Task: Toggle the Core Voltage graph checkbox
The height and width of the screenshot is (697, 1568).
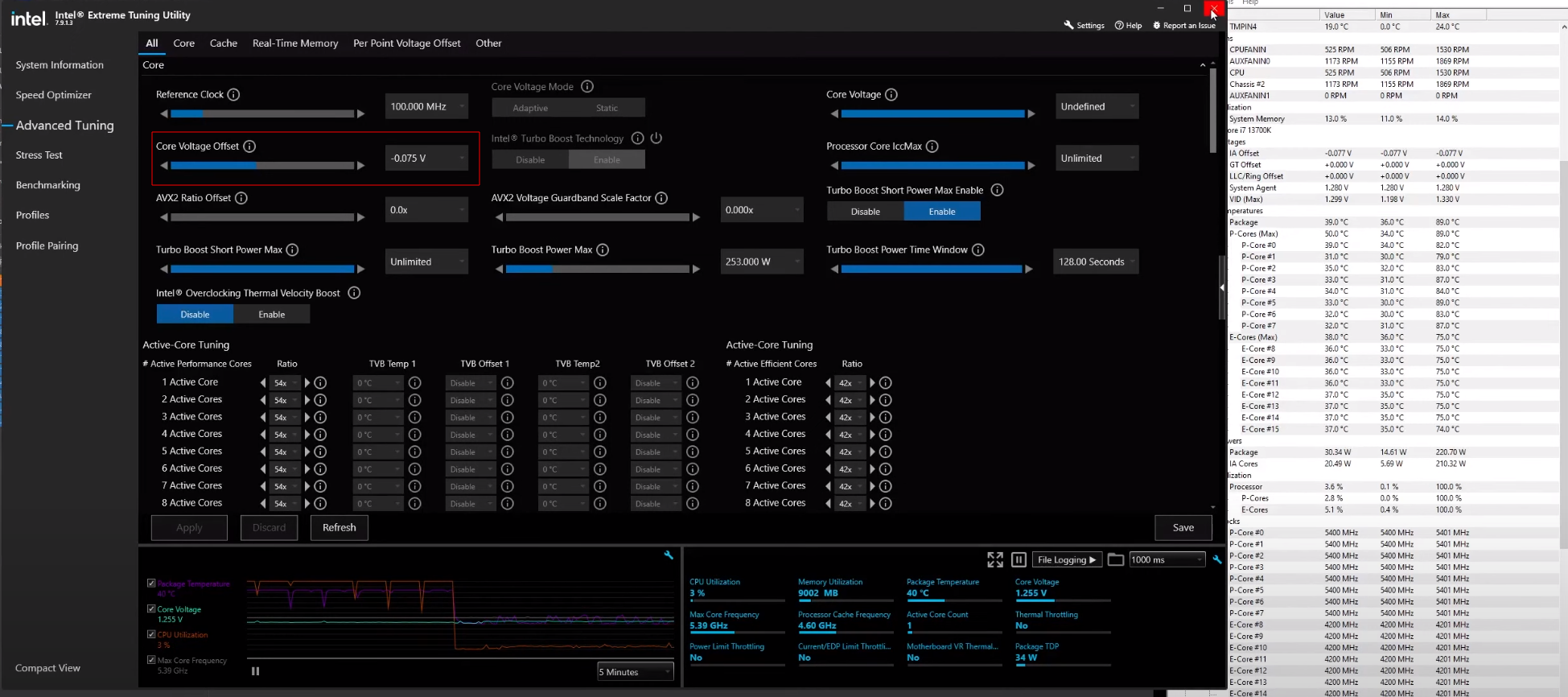Action: 151,608
